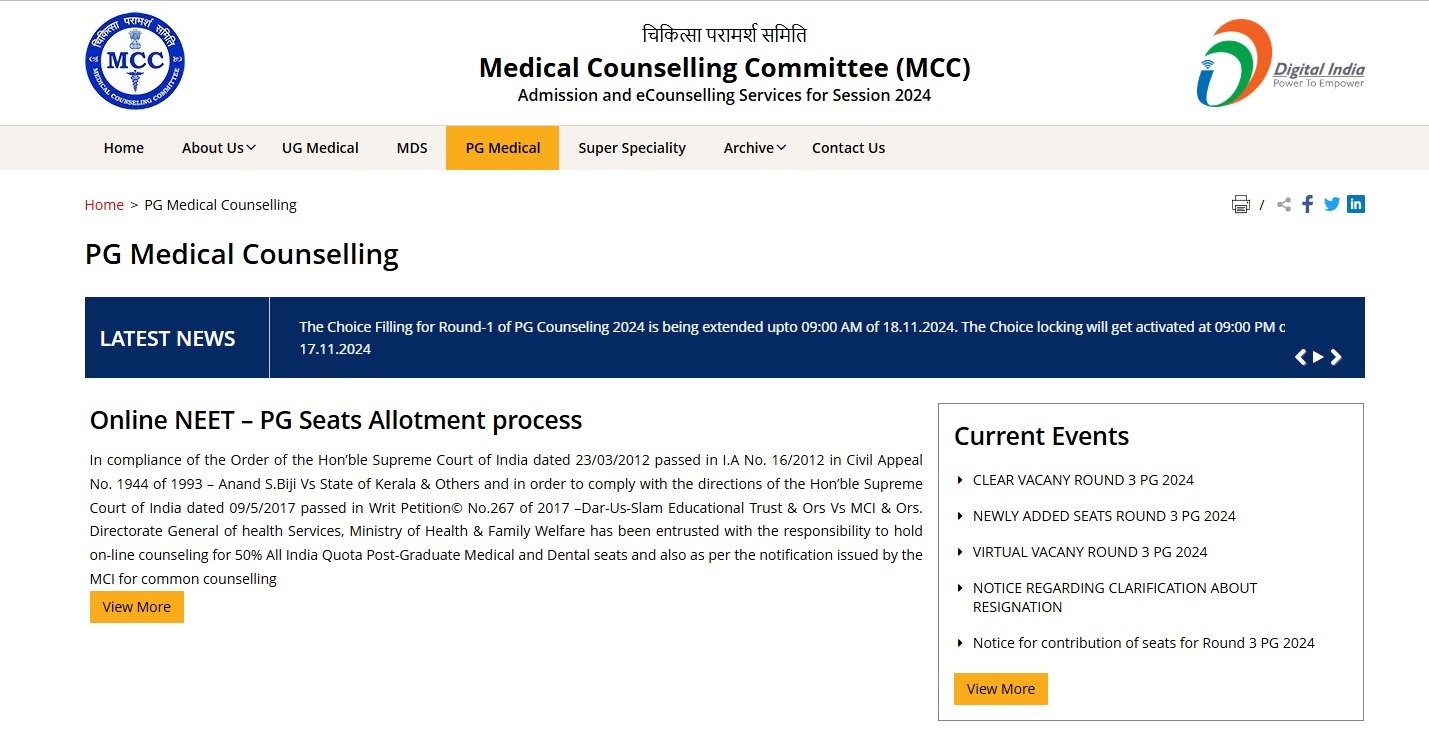Go to the Super Speciality section

632,148
